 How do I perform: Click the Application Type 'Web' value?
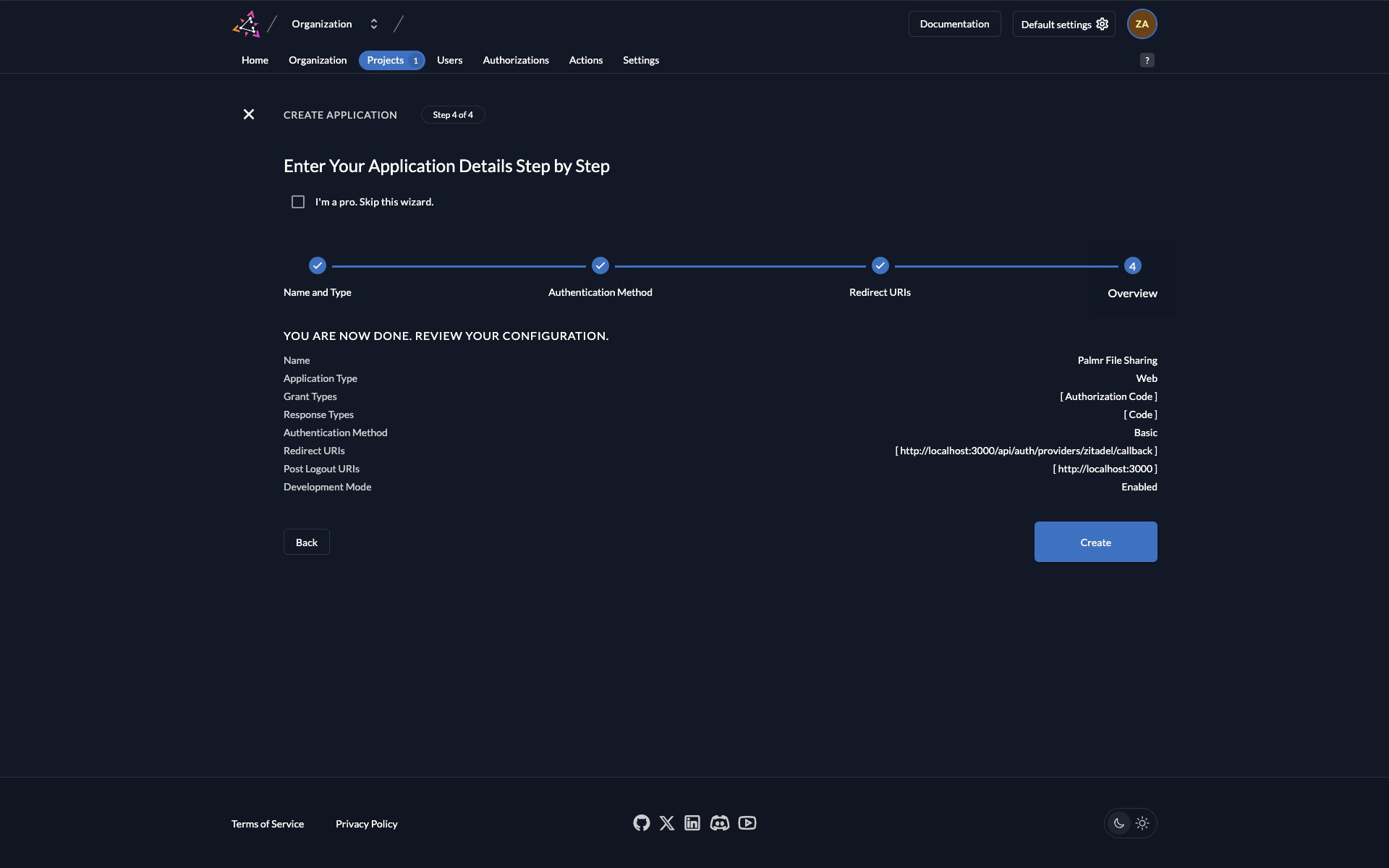[x=1146, y=378]
